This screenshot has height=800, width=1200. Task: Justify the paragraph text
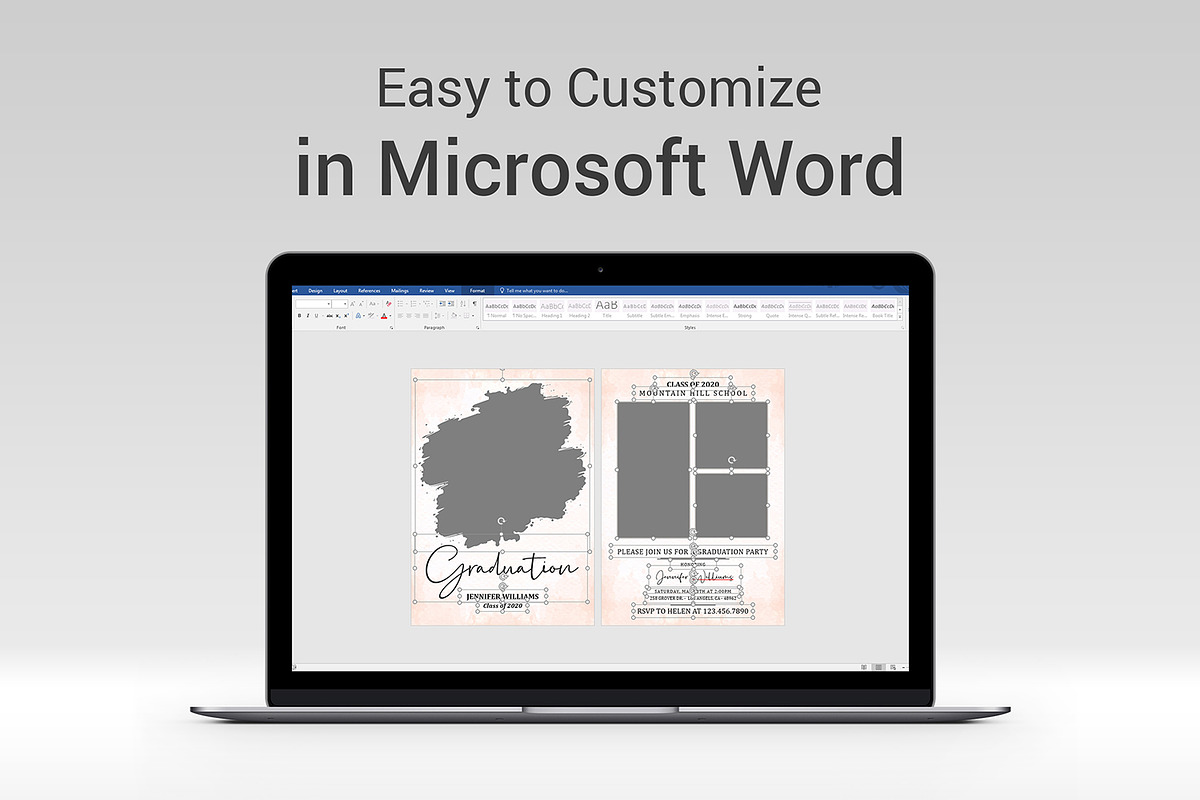(x=427, y=316)
